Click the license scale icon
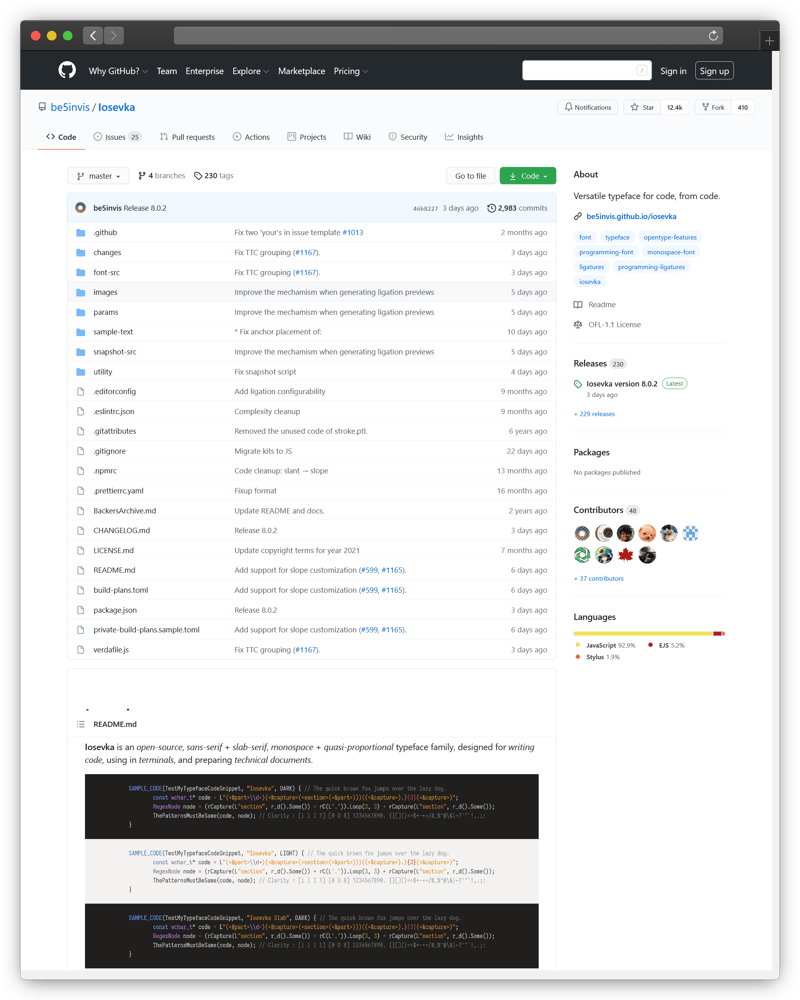 577,325
